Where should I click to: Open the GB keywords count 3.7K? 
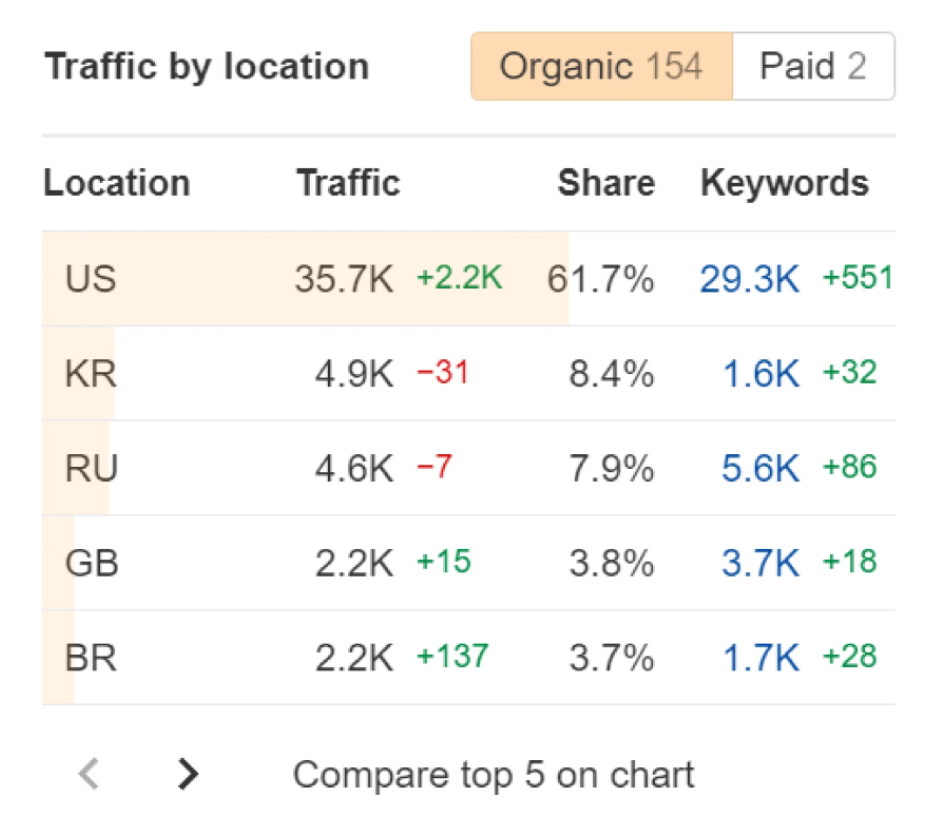[x=760, y=564]
